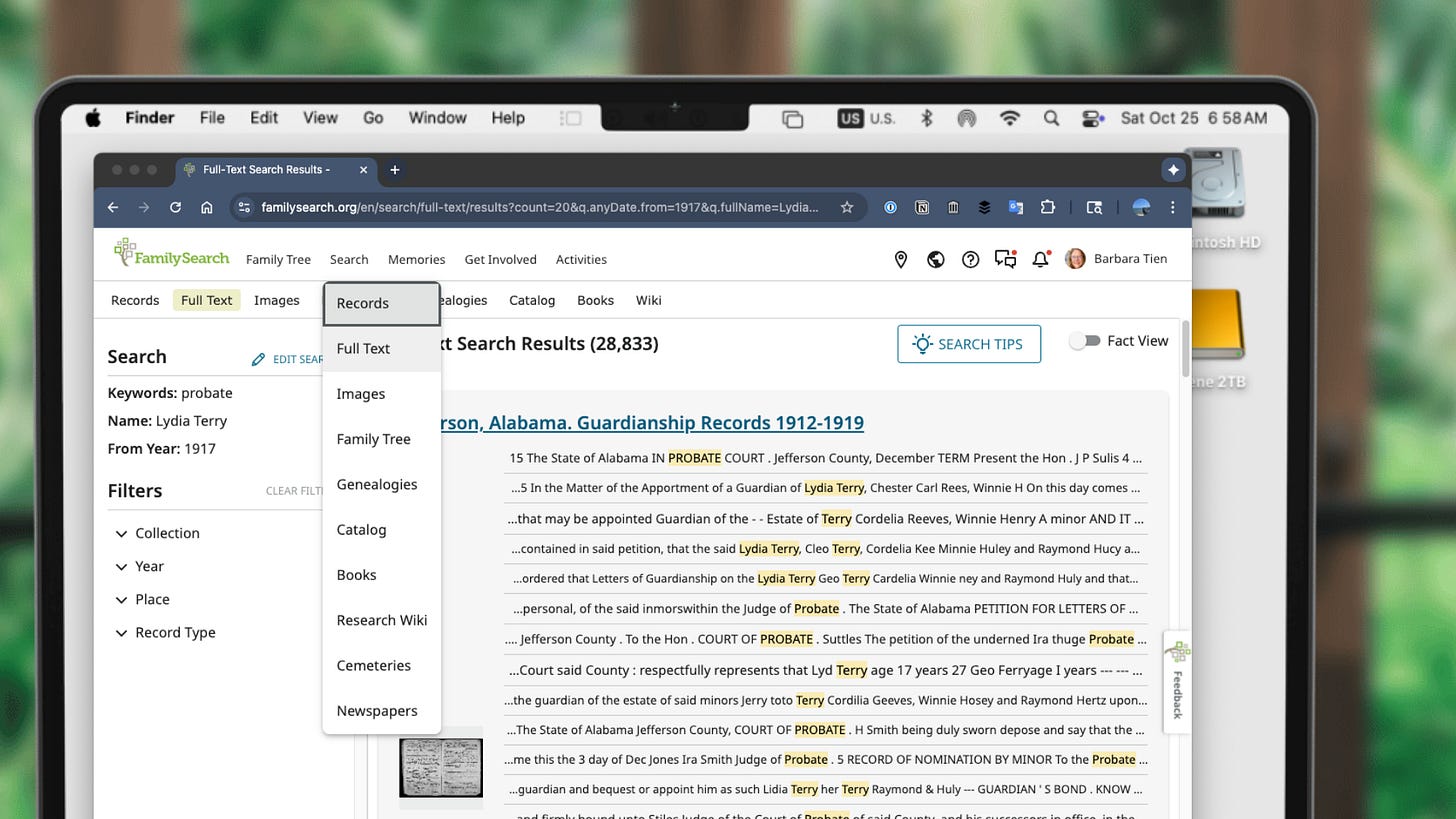This screenshot has width=1456, height=819.
Task: Click the Wi-Fi icon in menu bar
Action: pyautogui.click(x=1010, y=118)
